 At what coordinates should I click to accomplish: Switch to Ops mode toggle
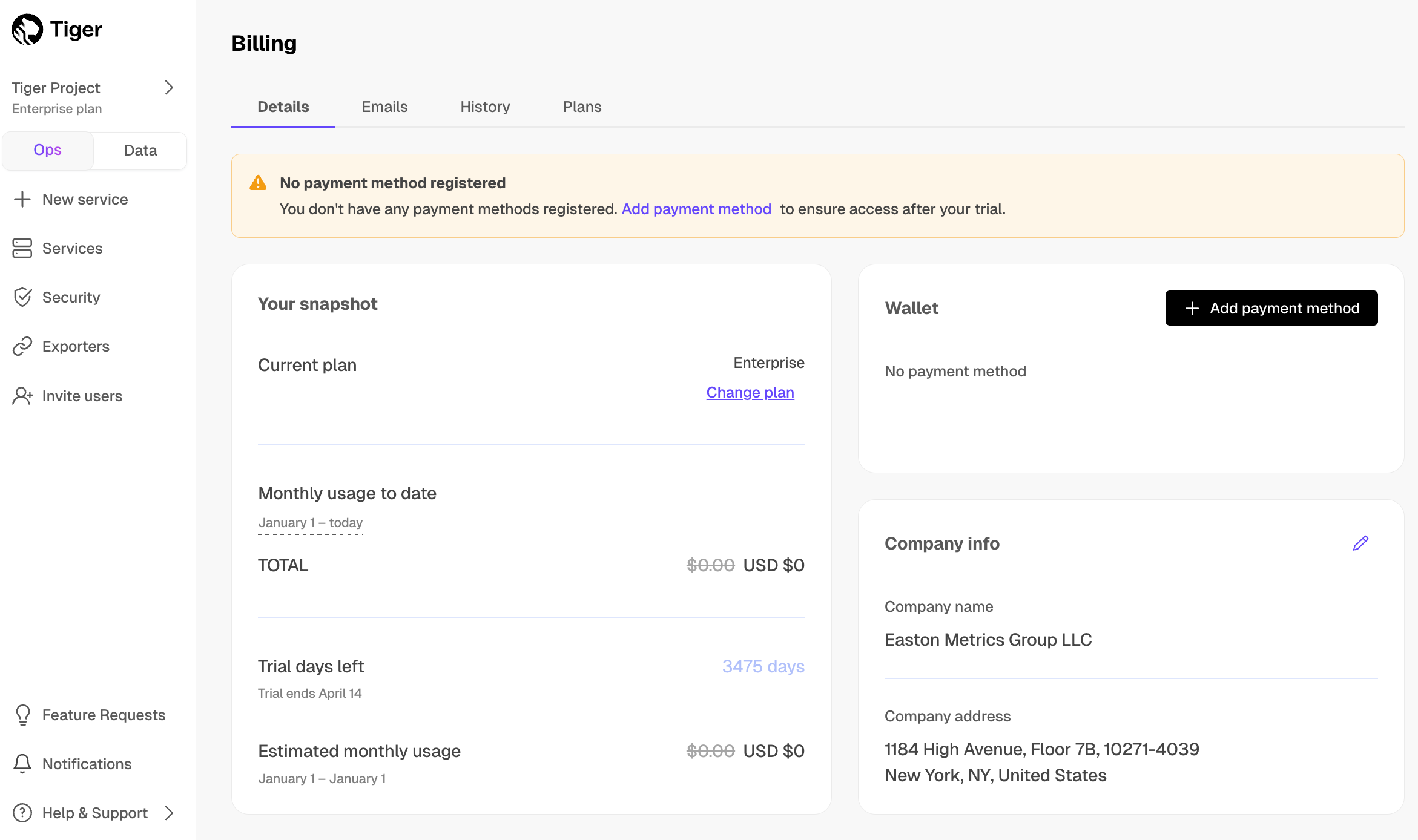pos(48,150)
